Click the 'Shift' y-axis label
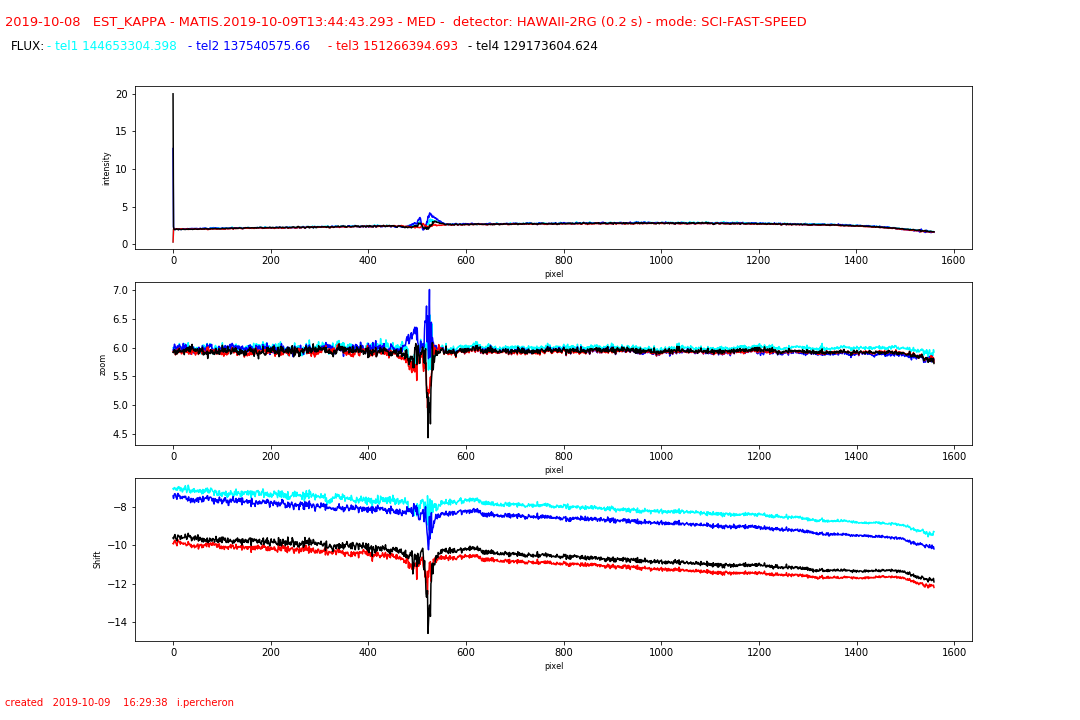 [98, 559]
